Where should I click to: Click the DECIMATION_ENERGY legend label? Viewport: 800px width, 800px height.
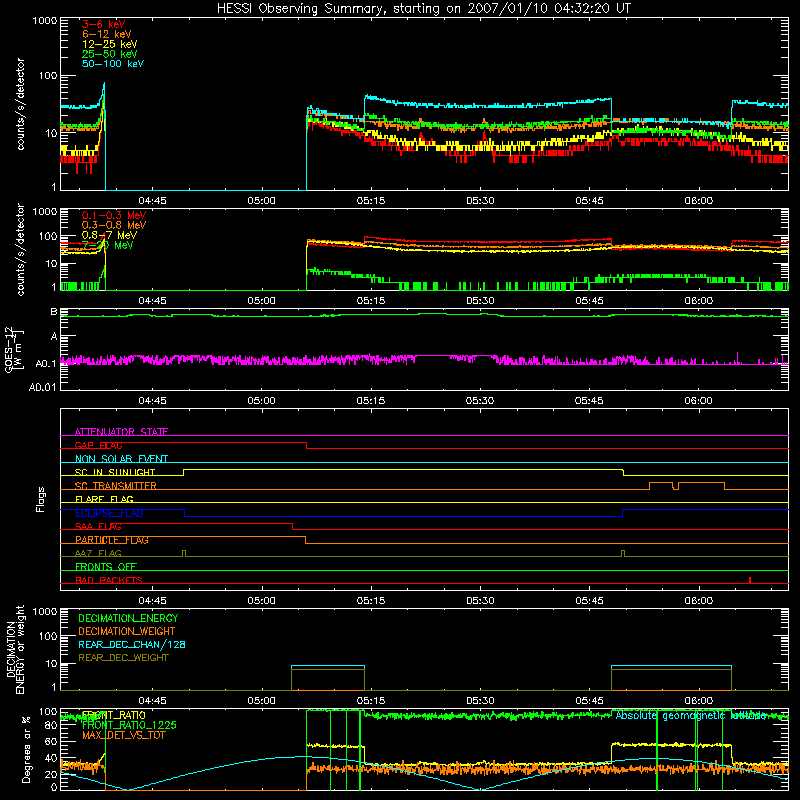(128, 618)
